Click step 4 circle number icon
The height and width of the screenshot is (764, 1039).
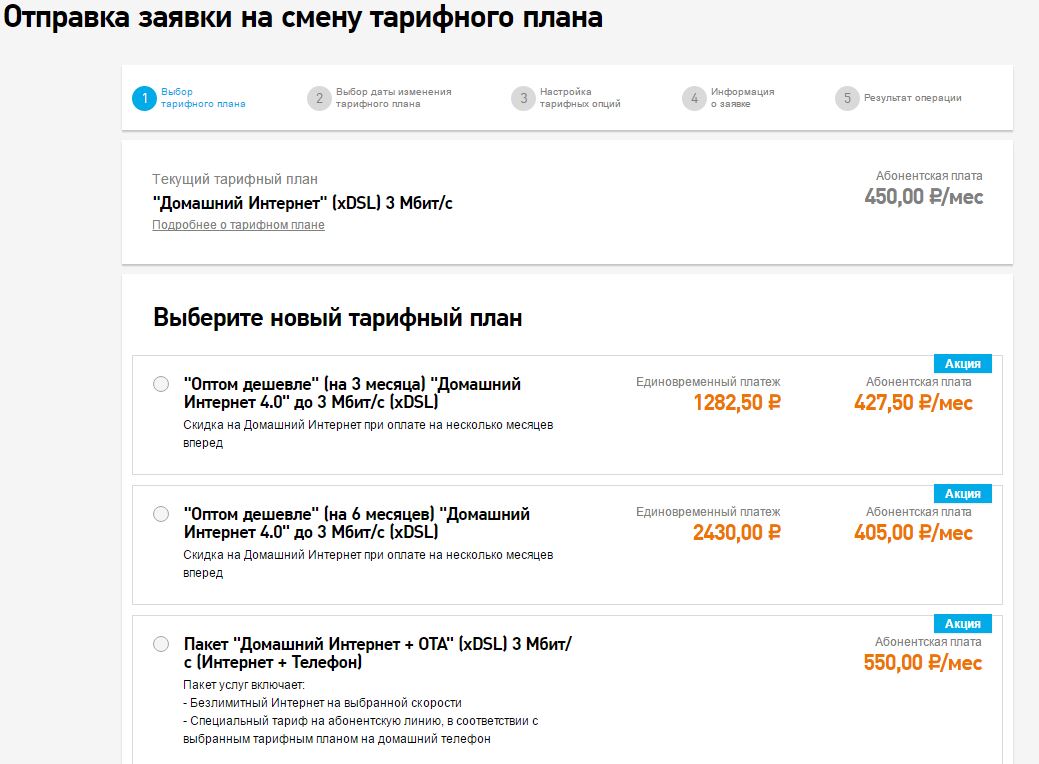(694, 98)
